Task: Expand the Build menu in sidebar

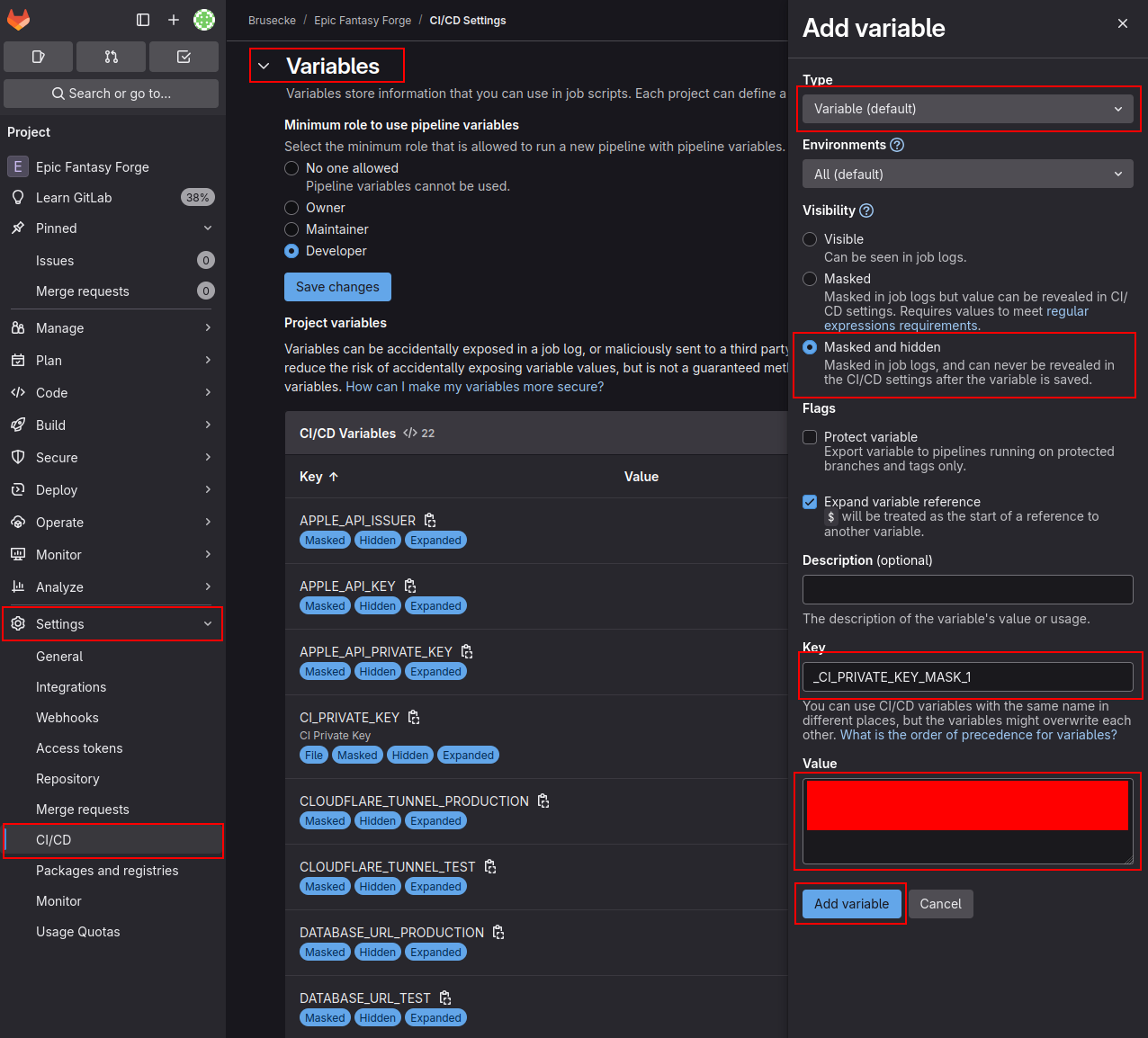Action: point(112,425)
